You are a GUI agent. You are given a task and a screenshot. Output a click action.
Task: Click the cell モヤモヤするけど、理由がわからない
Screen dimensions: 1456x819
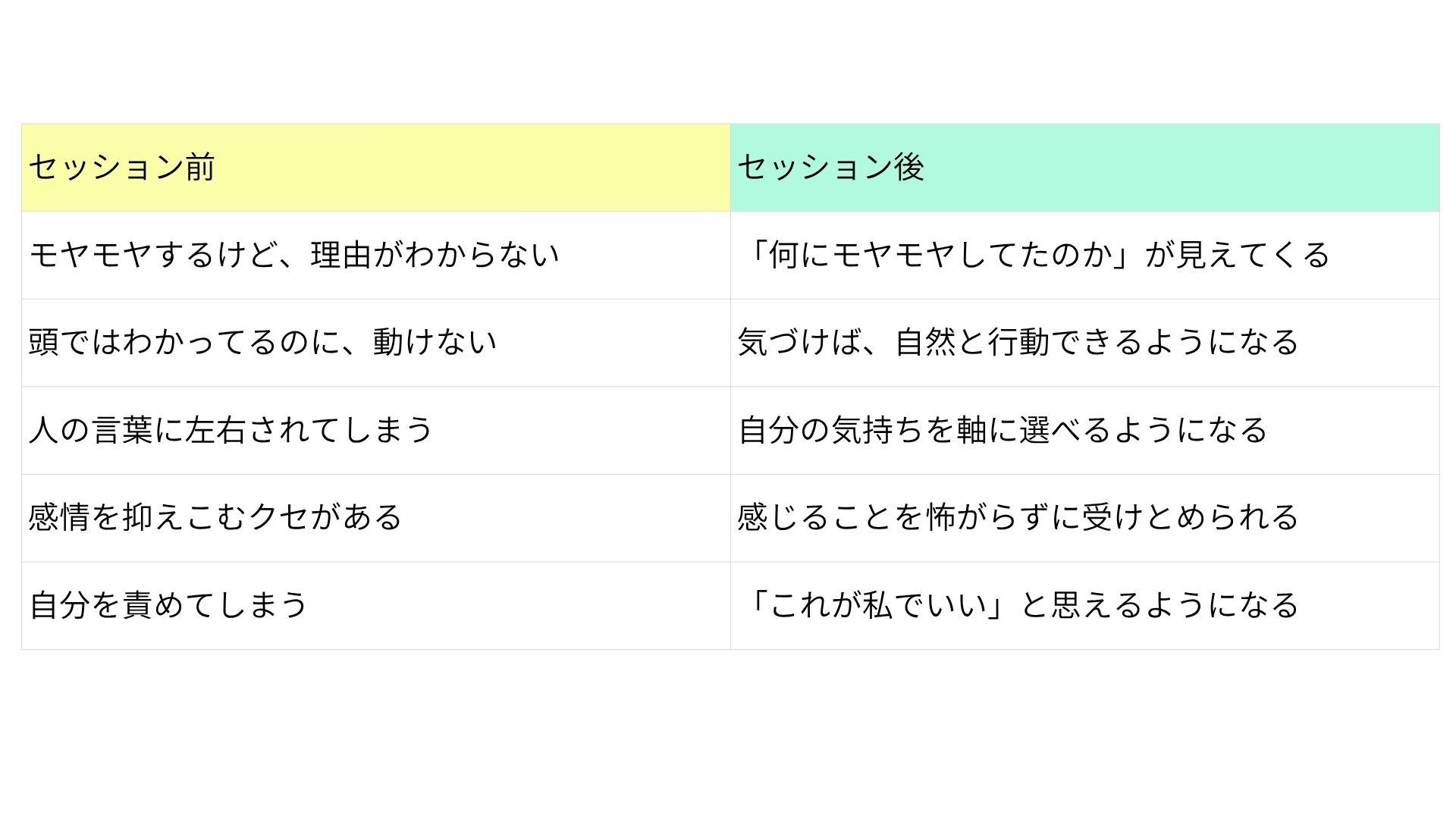tap(375, 255)
